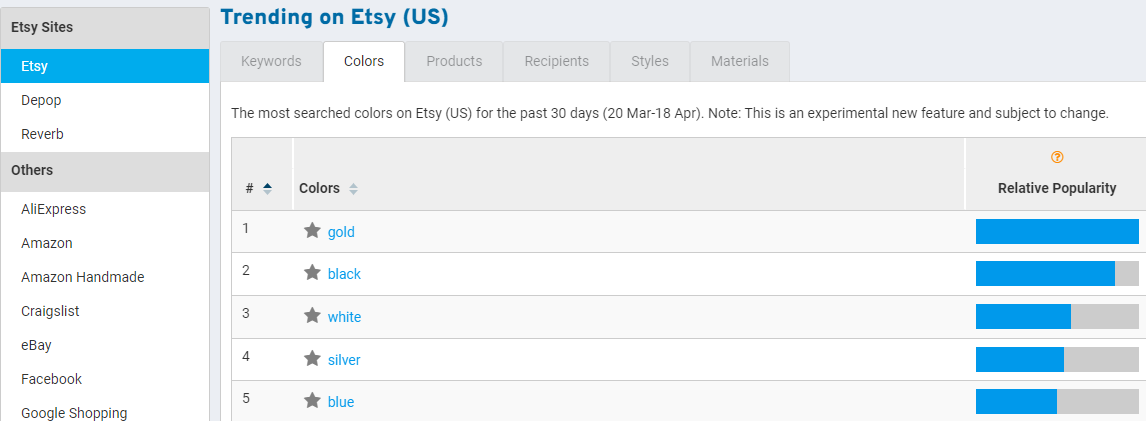This screenshot has height=421, width=1146.
Task: Star the black color row
Action: (x=312, y=273)
